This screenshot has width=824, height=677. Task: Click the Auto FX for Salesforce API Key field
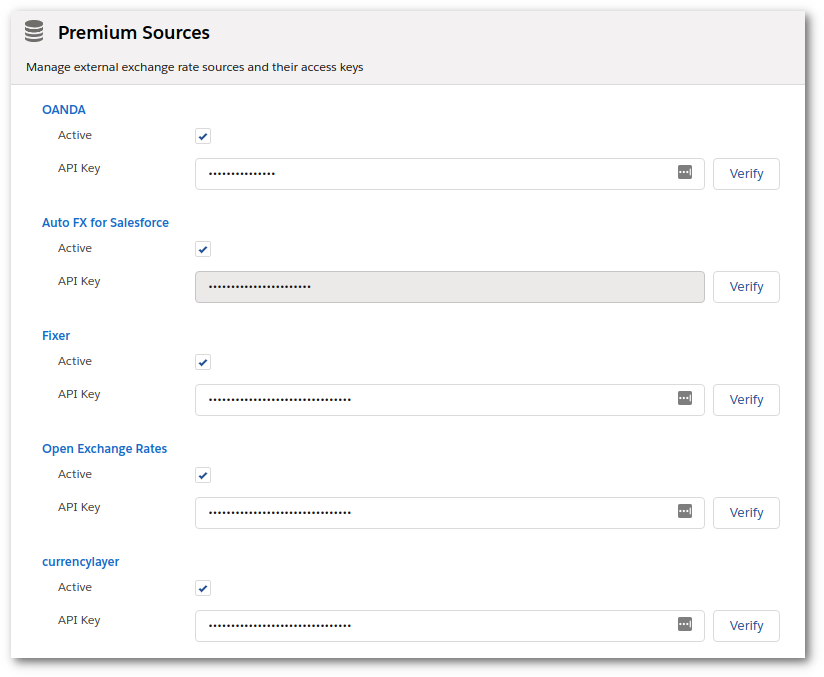click(449, 287)
